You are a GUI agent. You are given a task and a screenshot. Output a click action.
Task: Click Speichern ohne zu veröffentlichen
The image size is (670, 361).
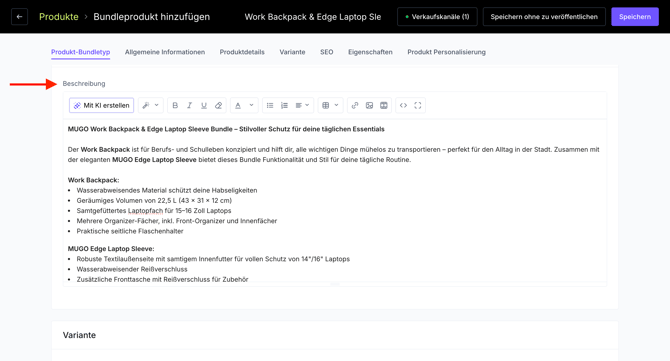pyautogui.click(x=544, y=17)
